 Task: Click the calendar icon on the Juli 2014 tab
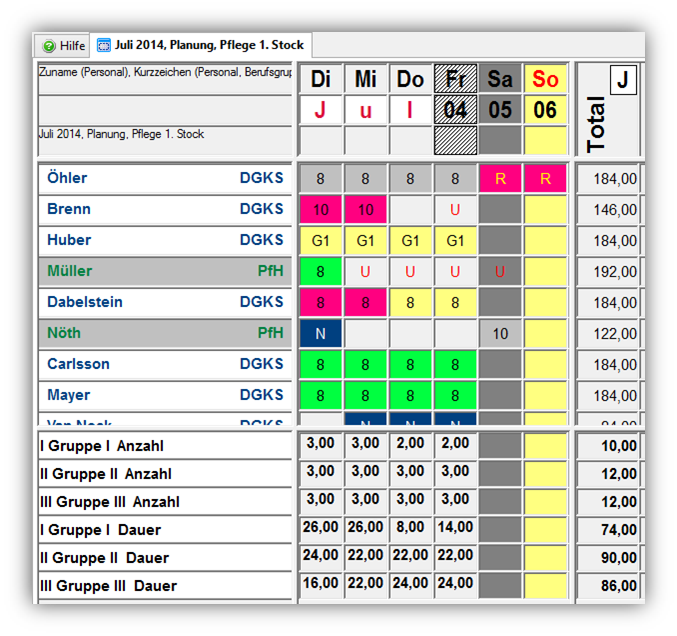tap(104, 46)
